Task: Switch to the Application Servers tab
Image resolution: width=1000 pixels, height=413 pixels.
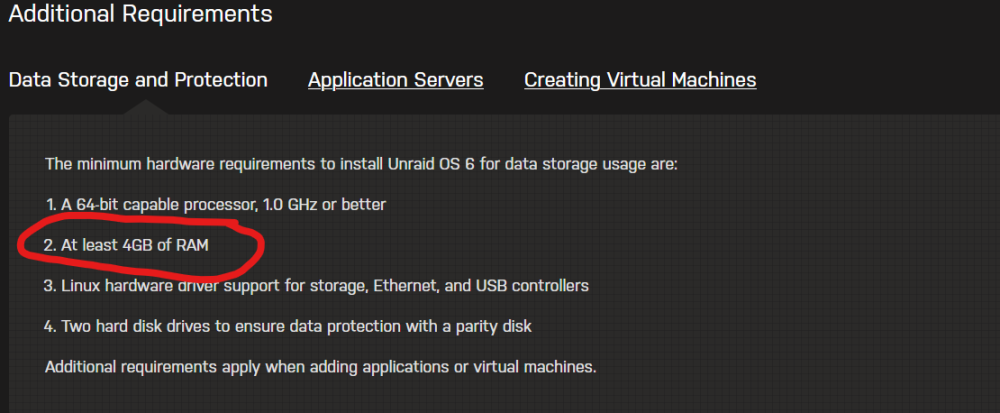Action: click(395, 80)
